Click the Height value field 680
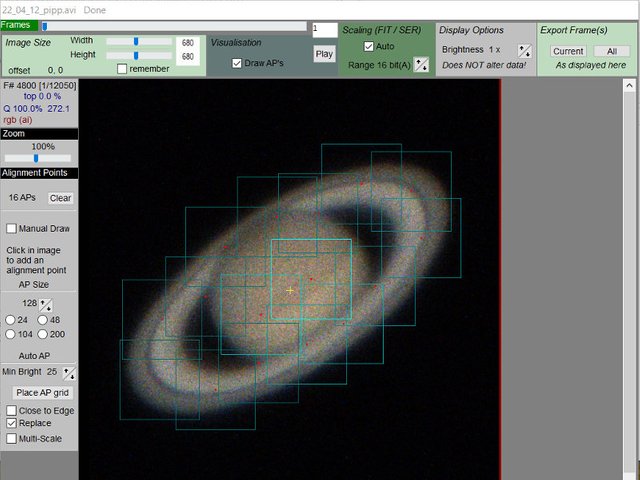 pyautogui.click(x=188, y=56)
